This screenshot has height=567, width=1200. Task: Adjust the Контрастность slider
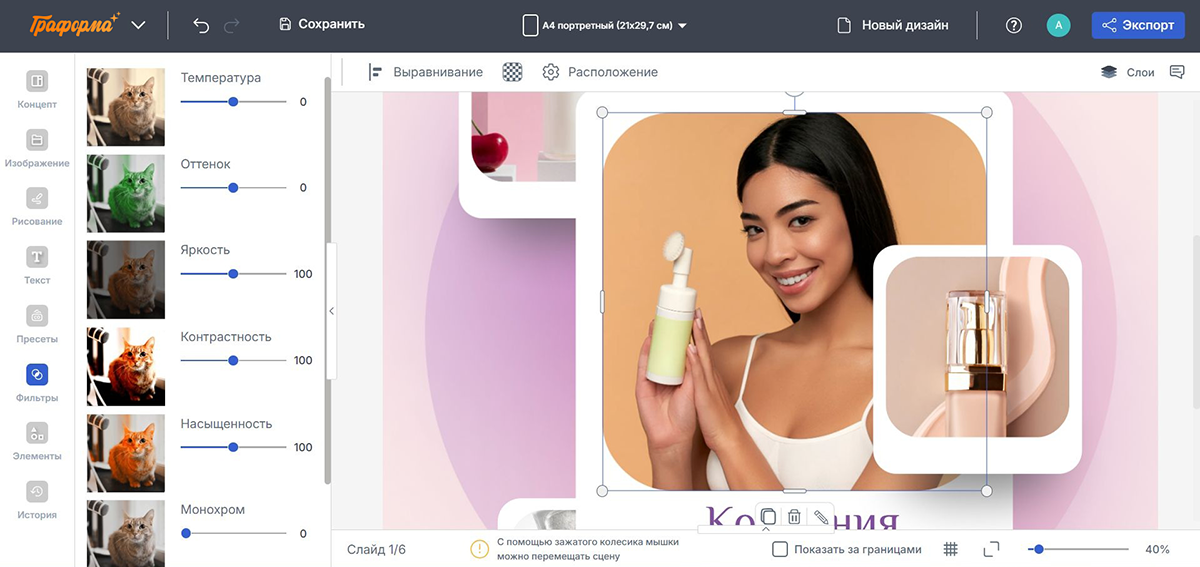pyautogui.click(x=233, y=360)
